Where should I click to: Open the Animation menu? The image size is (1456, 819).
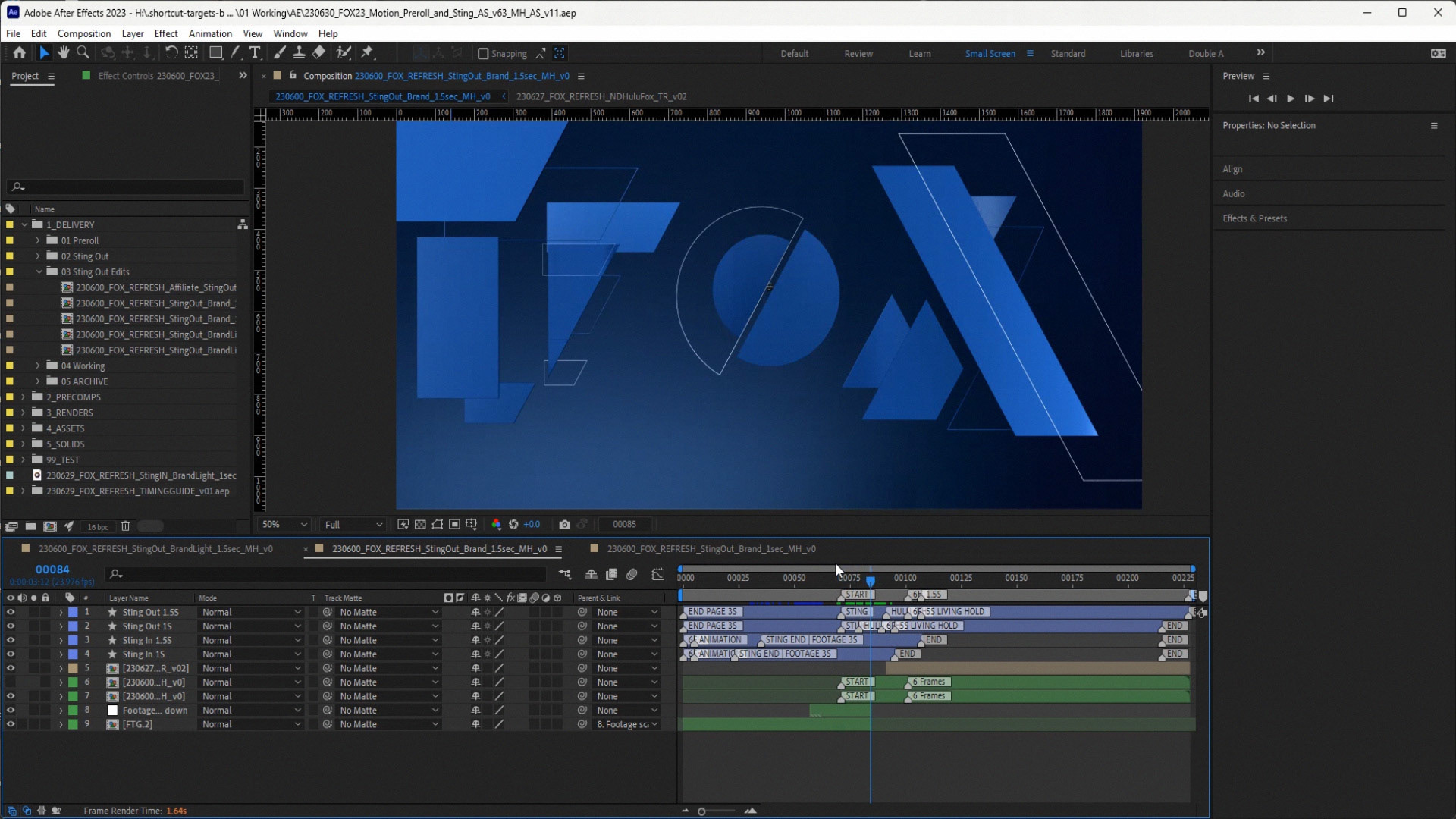[210, 34]
